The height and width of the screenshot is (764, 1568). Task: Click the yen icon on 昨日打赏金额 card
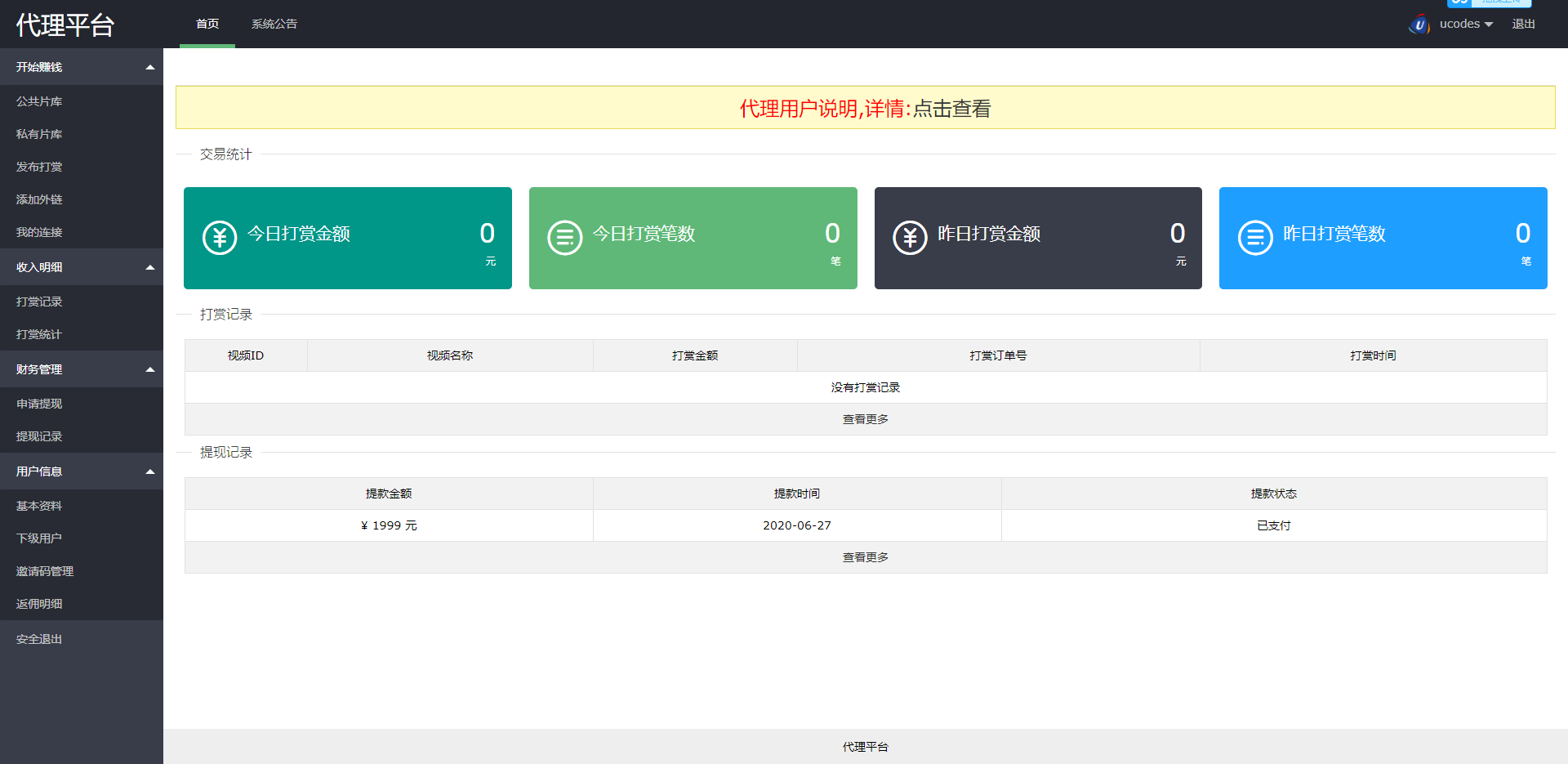point(910,238)
